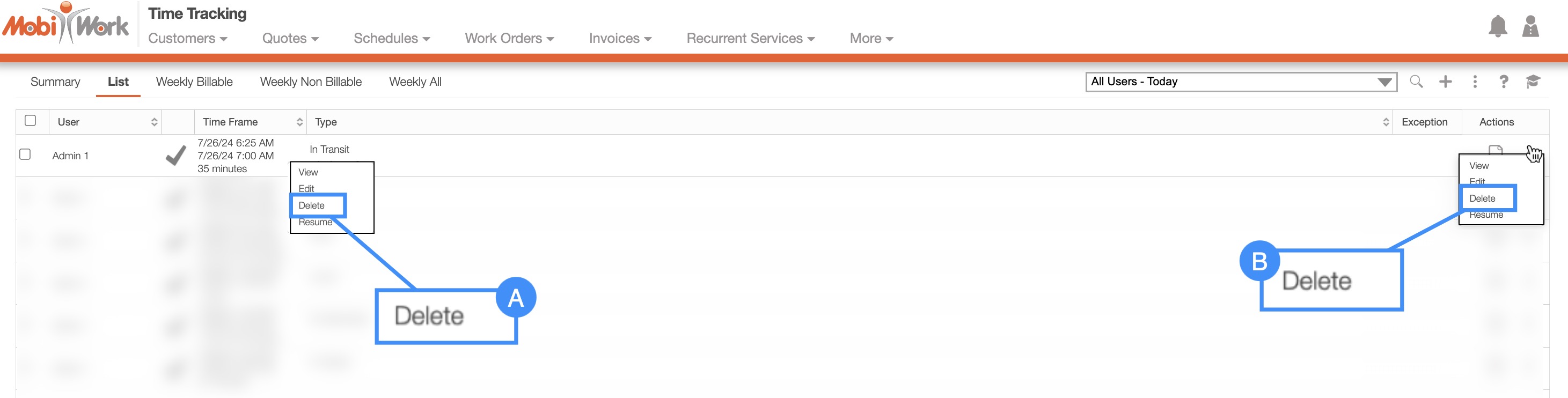Sort the table by User column

coord(154,122)
